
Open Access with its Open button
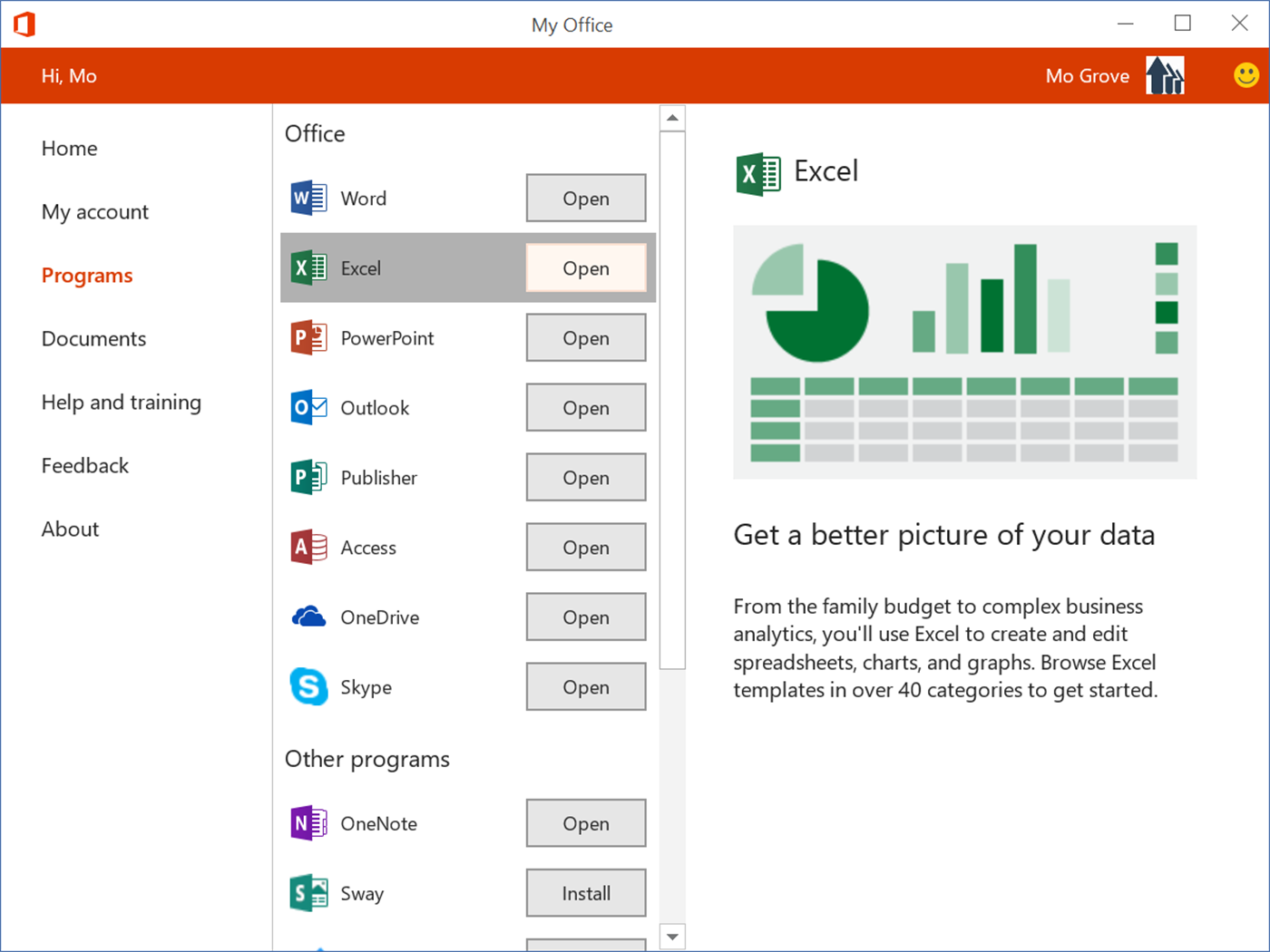586,547
